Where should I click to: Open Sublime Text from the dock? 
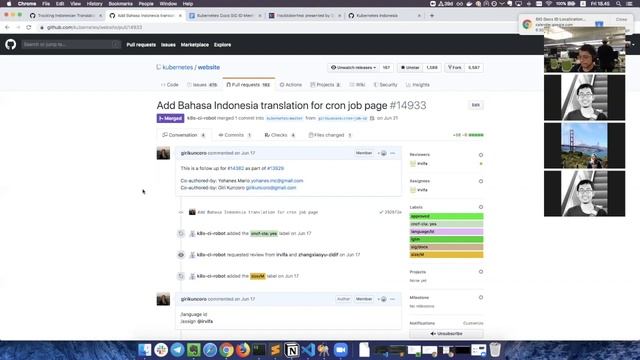[x=276, y=350]
